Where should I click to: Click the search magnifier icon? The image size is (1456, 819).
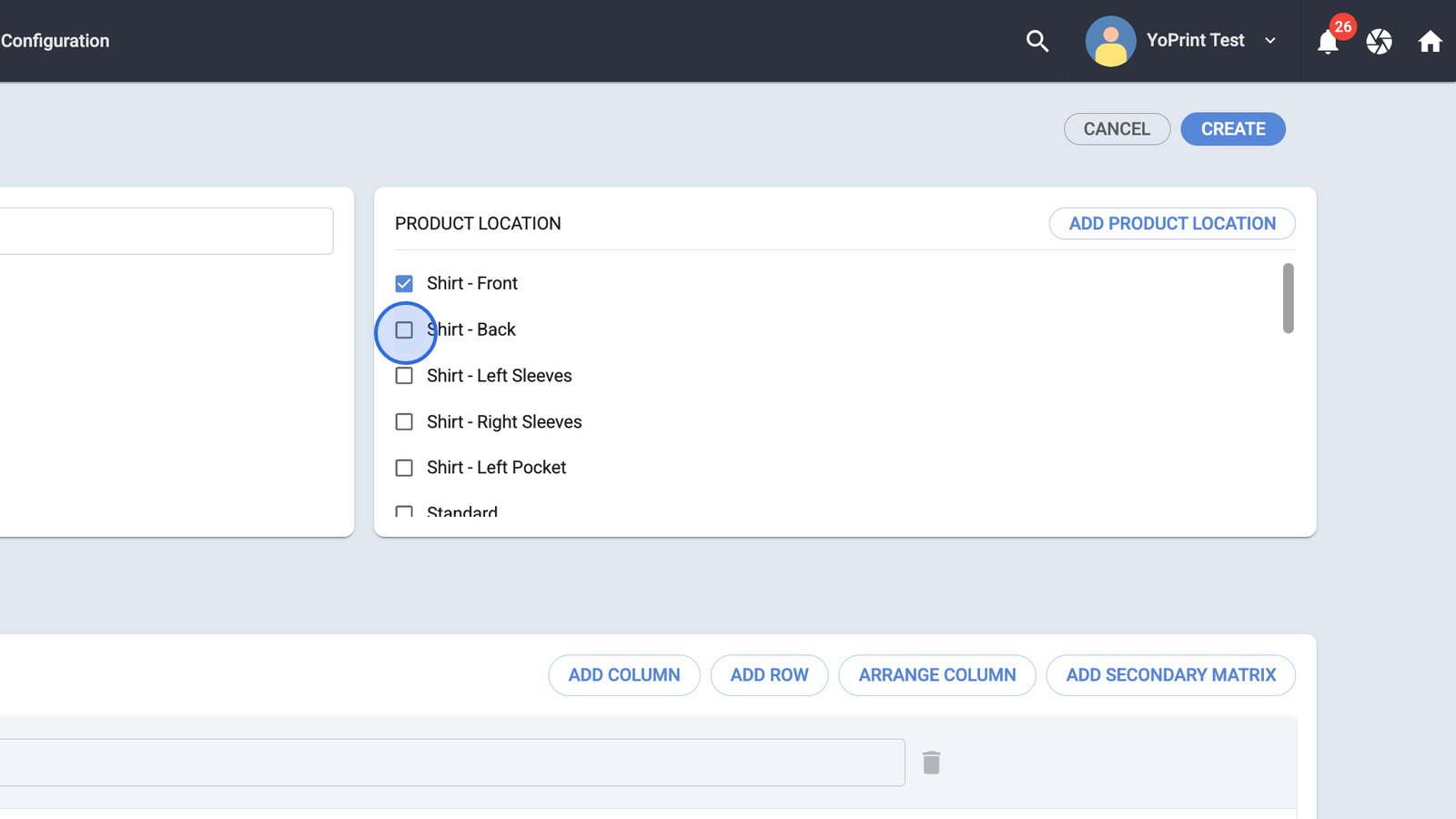pyautogui.click(x=1037, y=41)
